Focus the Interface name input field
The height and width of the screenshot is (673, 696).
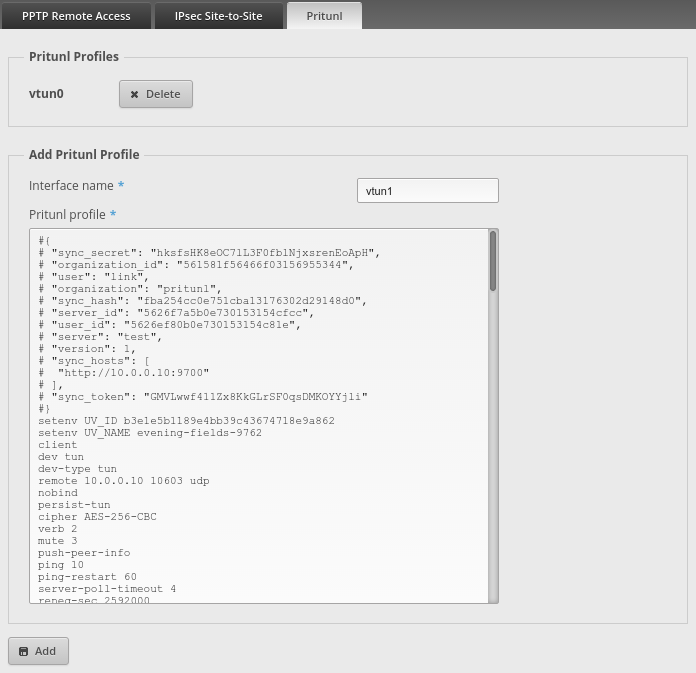click(x=427, y=191)
